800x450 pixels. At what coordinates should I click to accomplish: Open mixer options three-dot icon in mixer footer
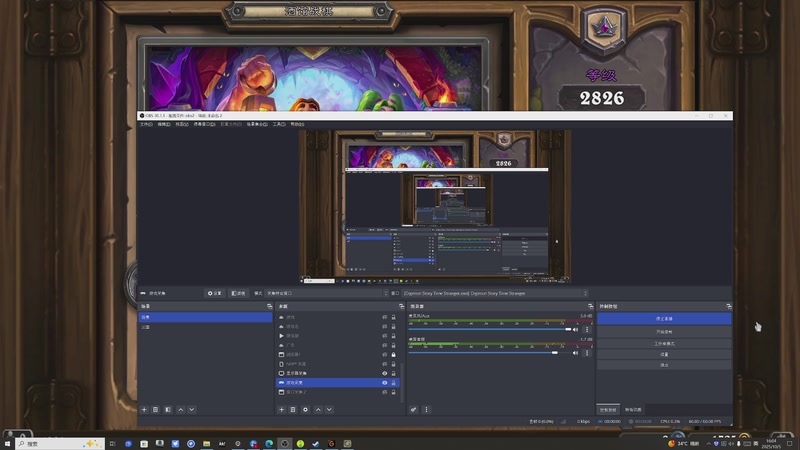pos(427,409)
